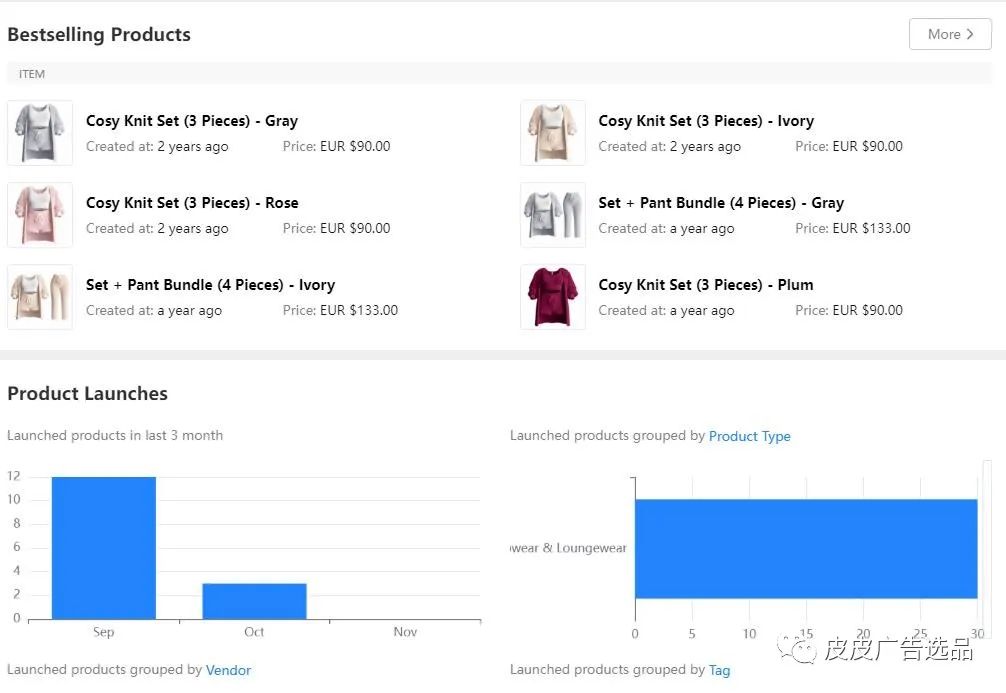The height and width of the screenshot is (693, 1006).
Task: Open the Vendor grouping link
Action: tap(228, 670)
